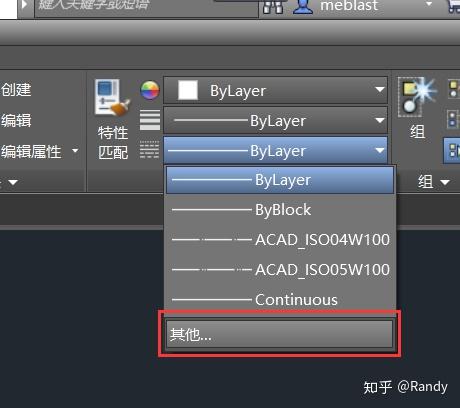This screenshot has width=460, height=408.
Task: Select Continuous linetype entry
Action: point(280,300)
